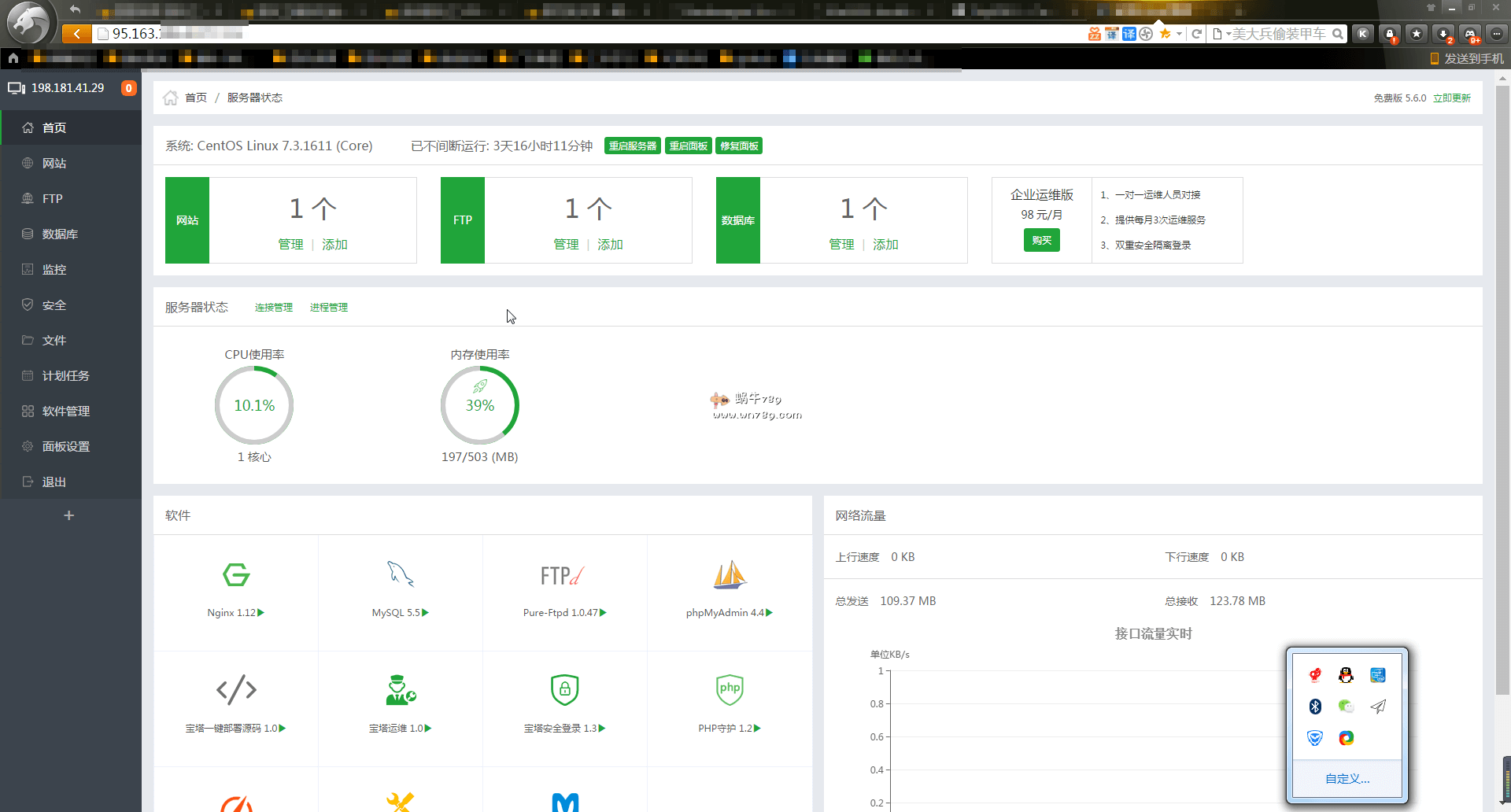Click the memory usage circular gauge
Viewport: 1511px width, 812px height.
pyautogui.click(x=479, y=405)
